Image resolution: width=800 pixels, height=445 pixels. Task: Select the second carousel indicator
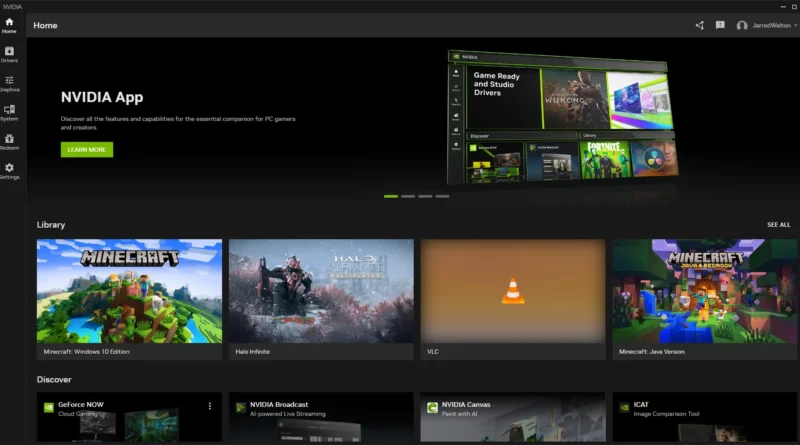[x=408, y=196]
